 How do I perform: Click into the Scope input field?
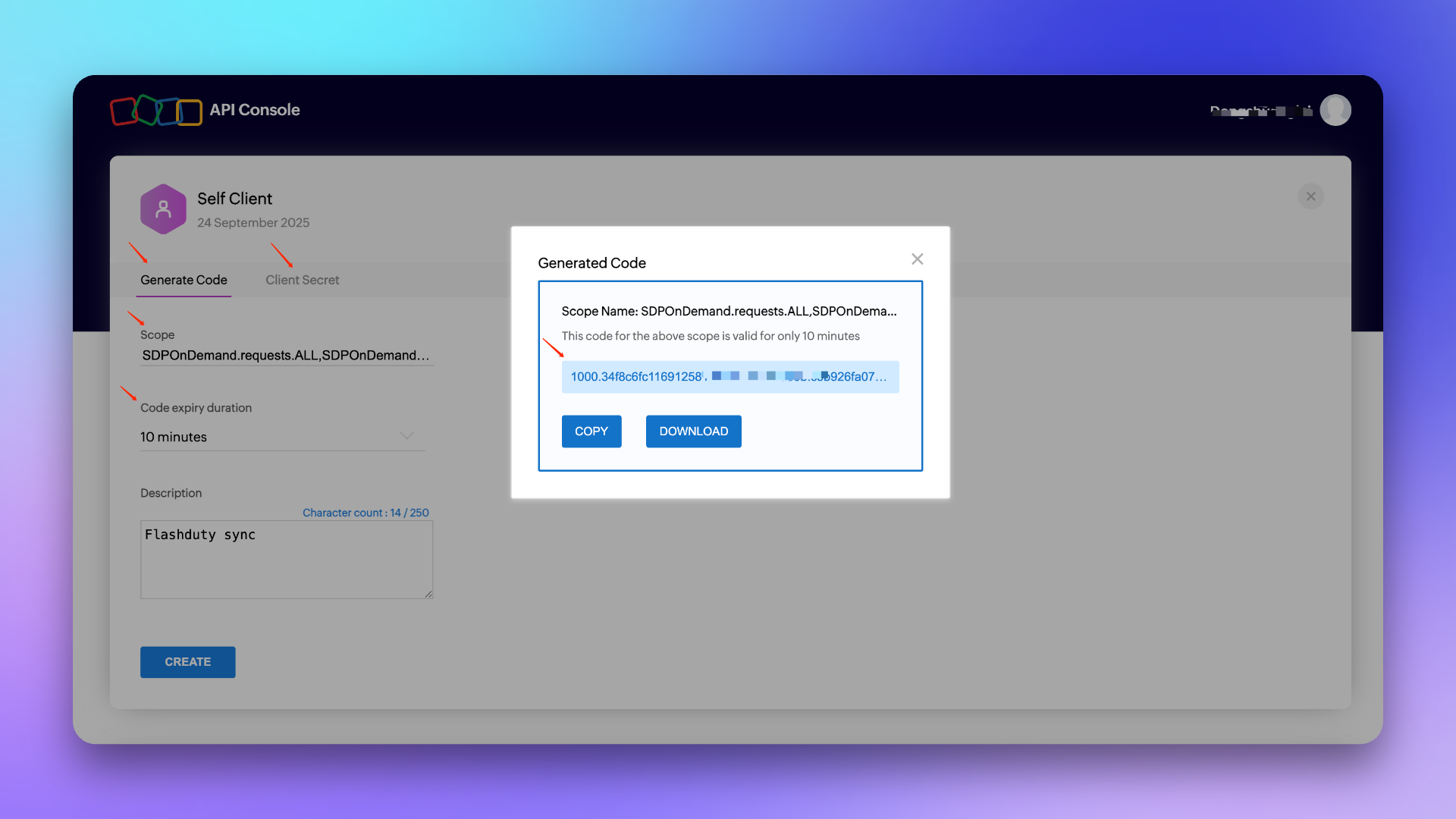(286, 355)
